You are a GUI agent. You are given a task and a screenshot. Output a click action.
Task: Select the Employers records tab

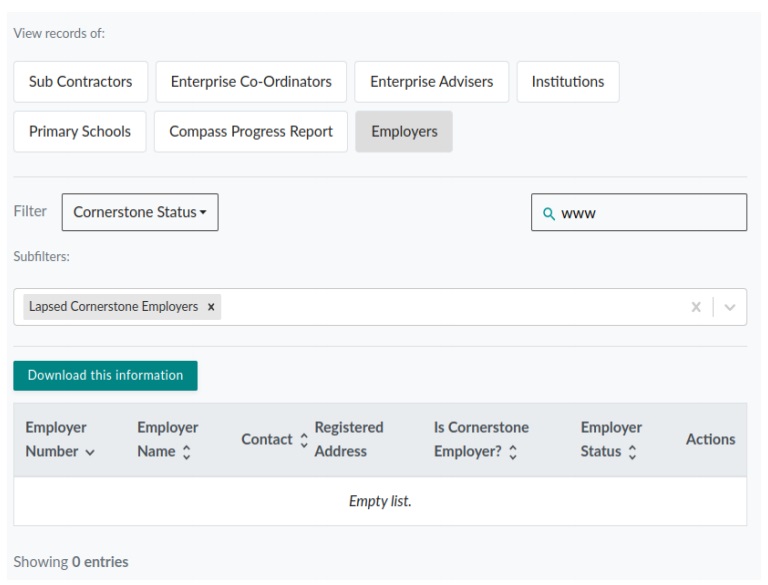[x=404, y=132]
